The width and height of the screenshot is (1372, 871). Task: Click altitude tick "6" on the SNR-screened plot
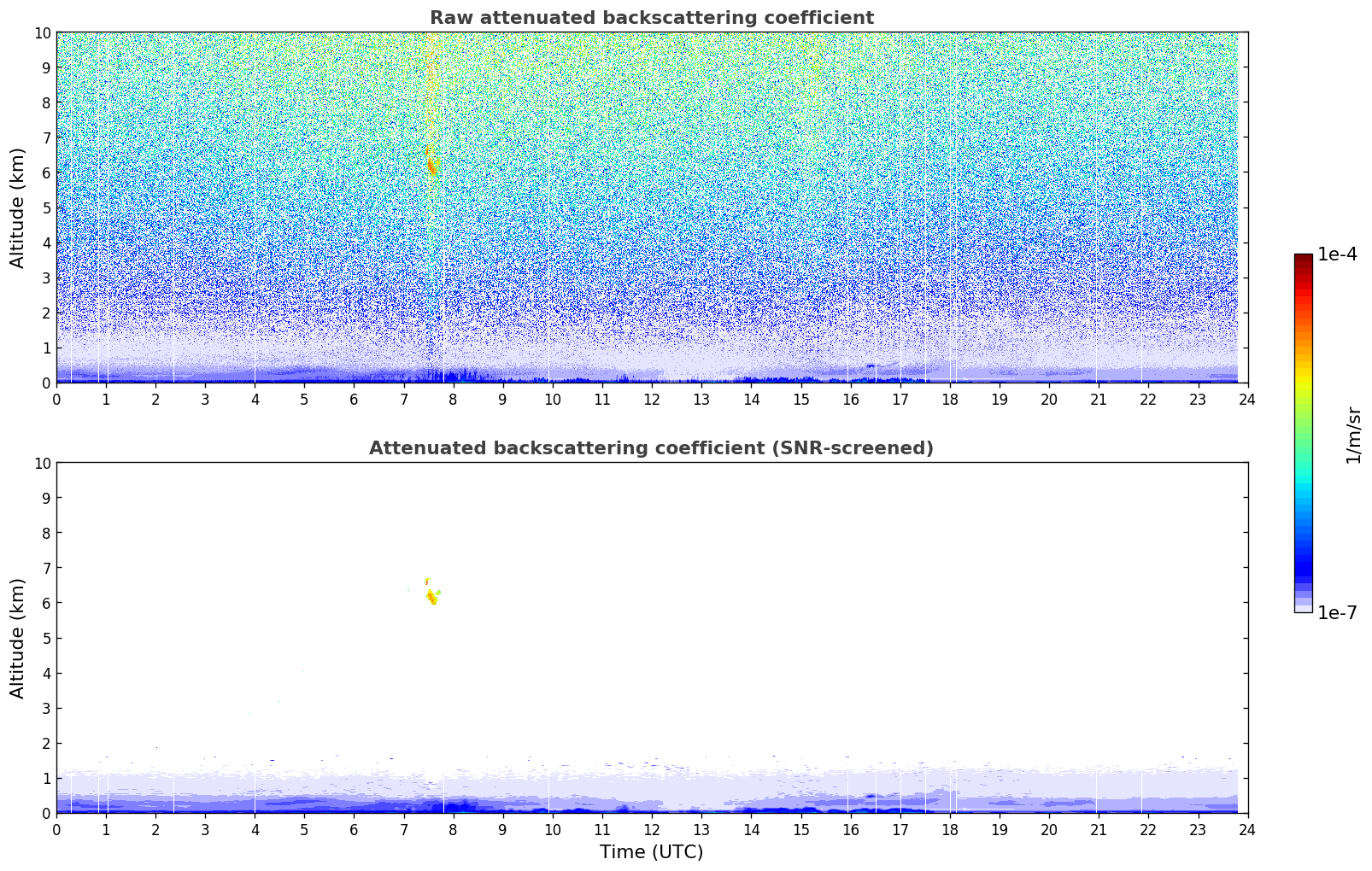46,603
